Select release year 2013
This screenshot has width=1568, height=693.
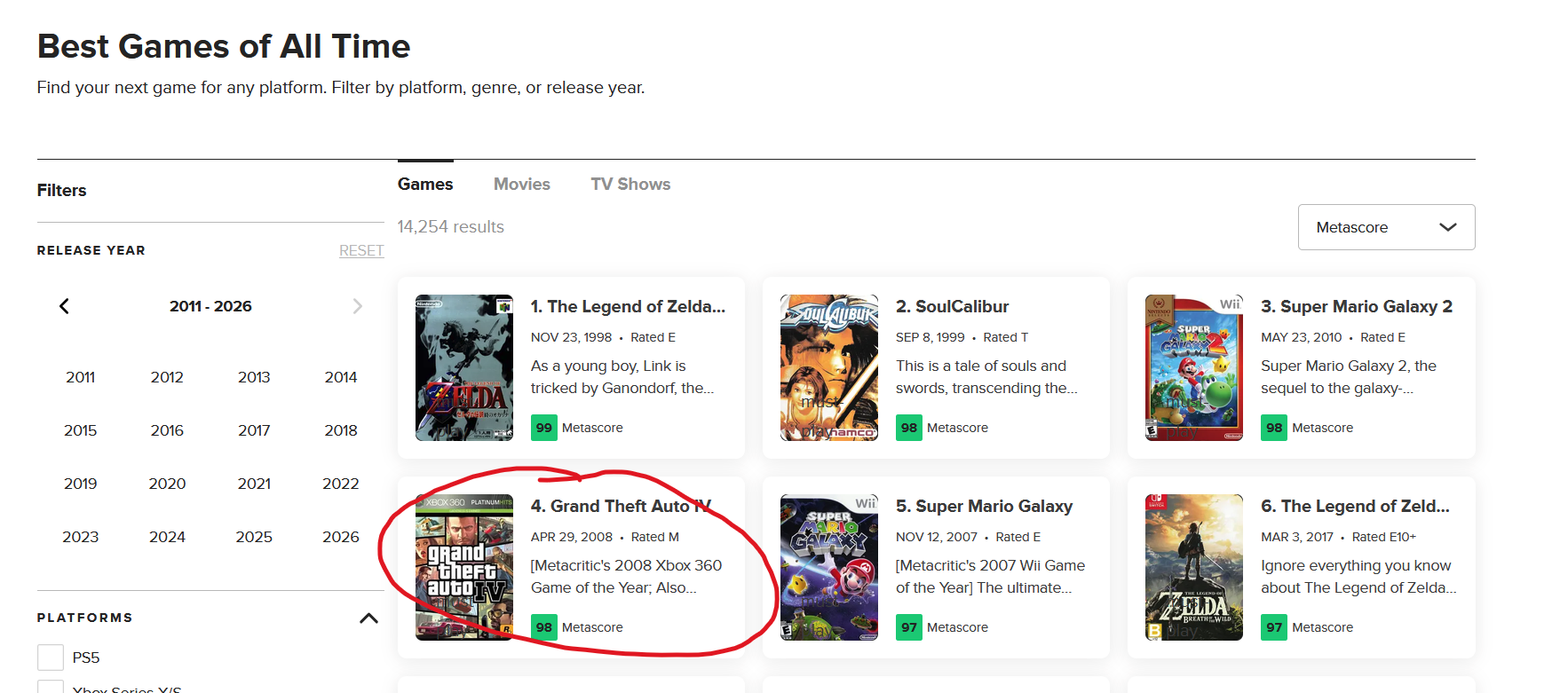[x=254, y=377]
